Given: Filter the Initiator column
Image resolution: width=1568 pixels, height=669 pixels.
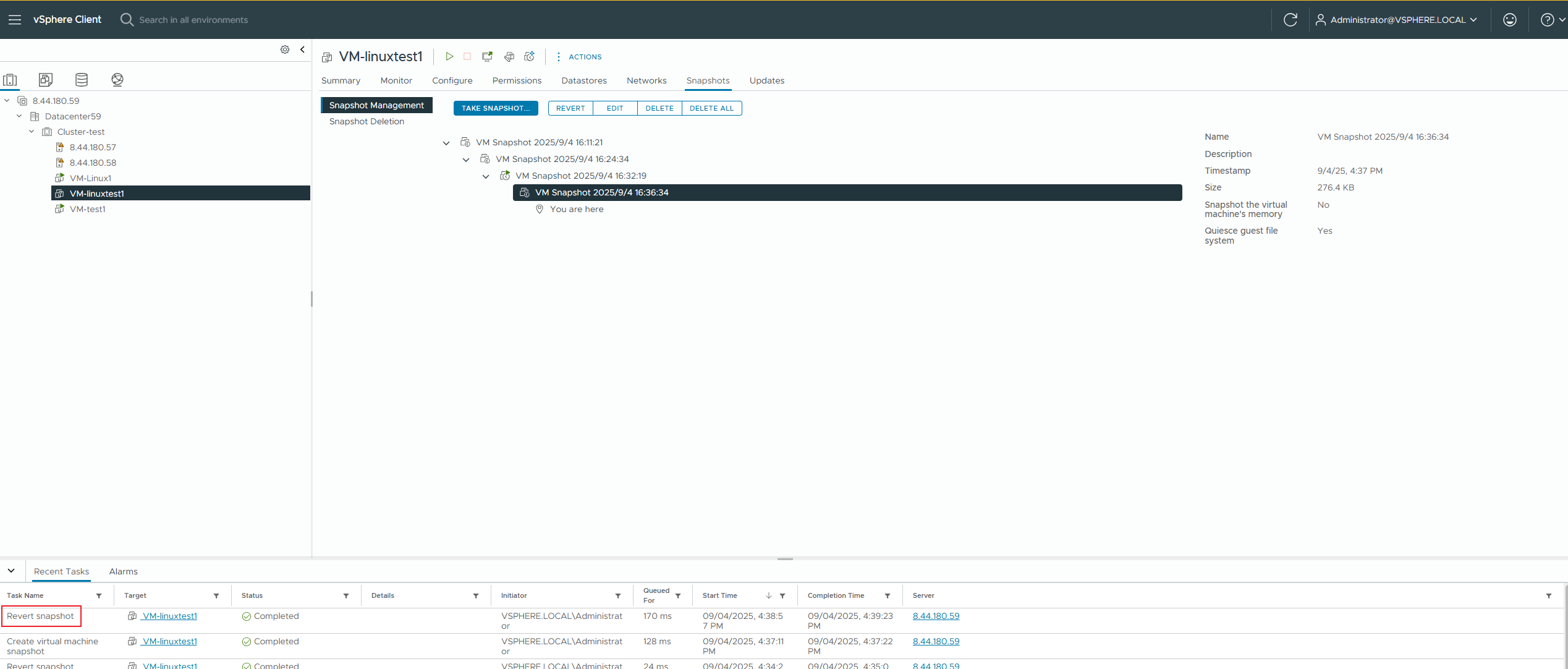Looking at the screenshot, I should coord(618,596).
